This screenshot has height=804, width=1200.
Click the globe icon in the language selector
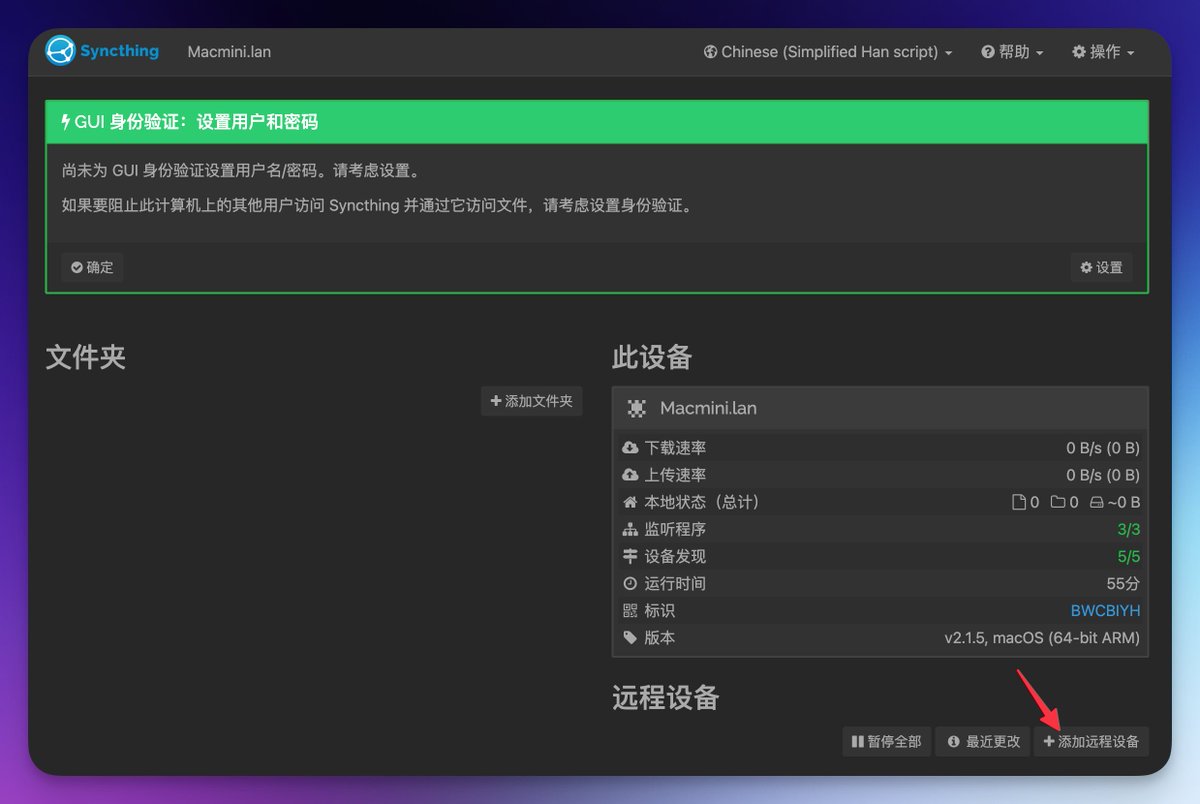point(710,52)
